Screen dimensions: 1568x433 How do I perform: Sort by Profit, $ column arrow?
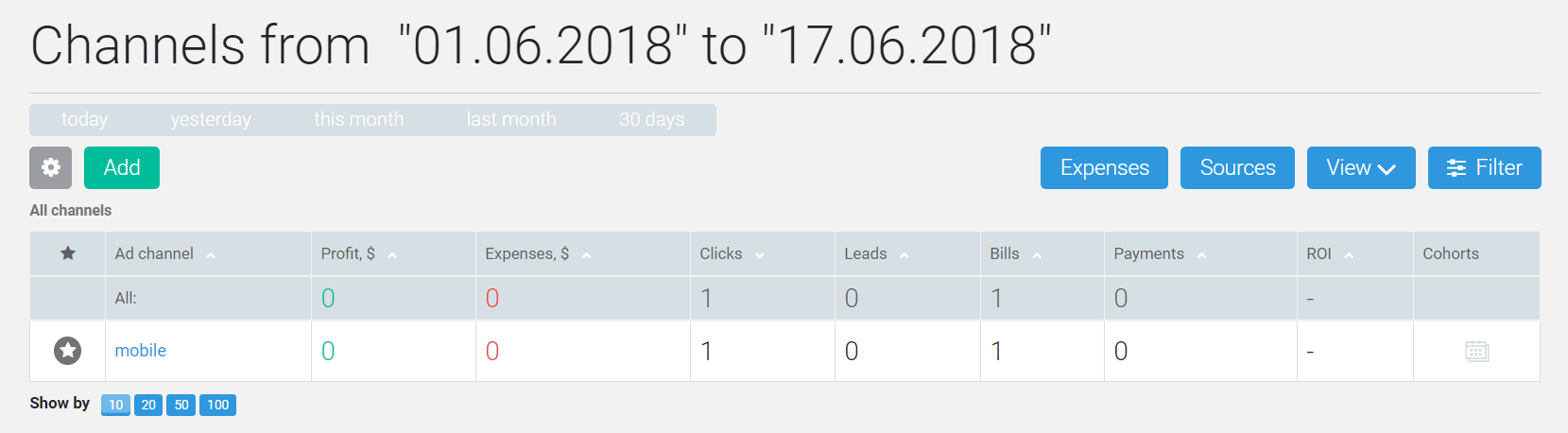point(392,255)
